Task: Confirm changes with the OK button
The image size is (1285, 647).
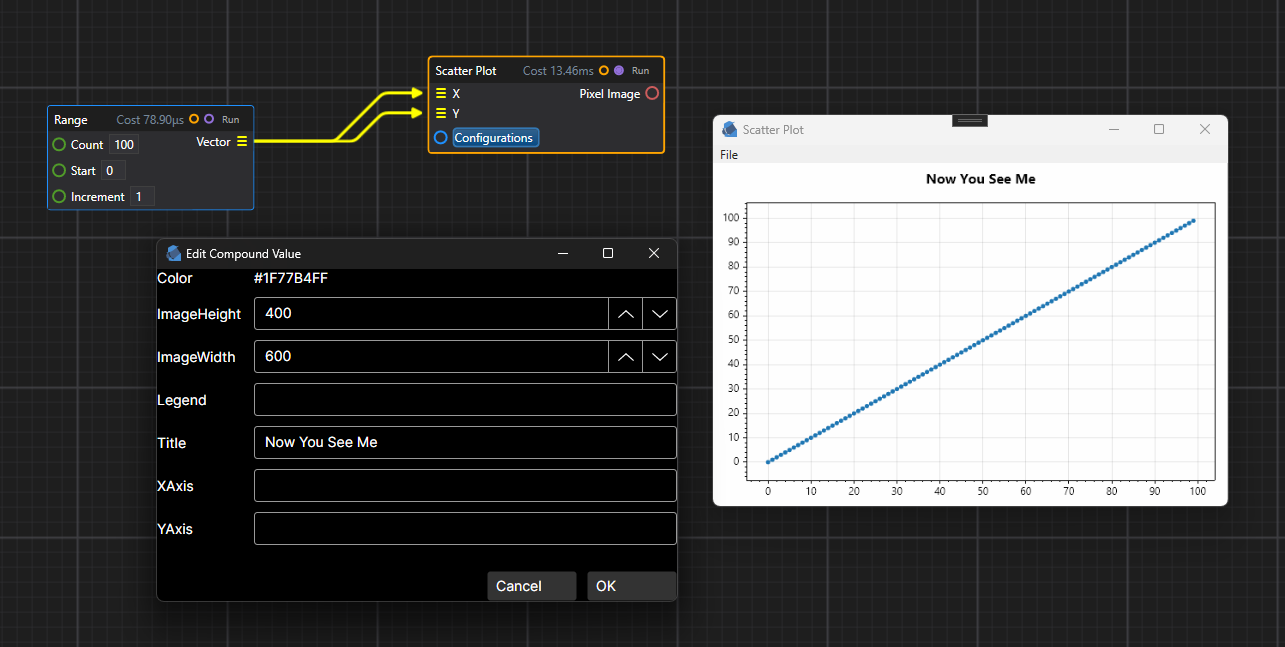Action: (x=631, y=586)
